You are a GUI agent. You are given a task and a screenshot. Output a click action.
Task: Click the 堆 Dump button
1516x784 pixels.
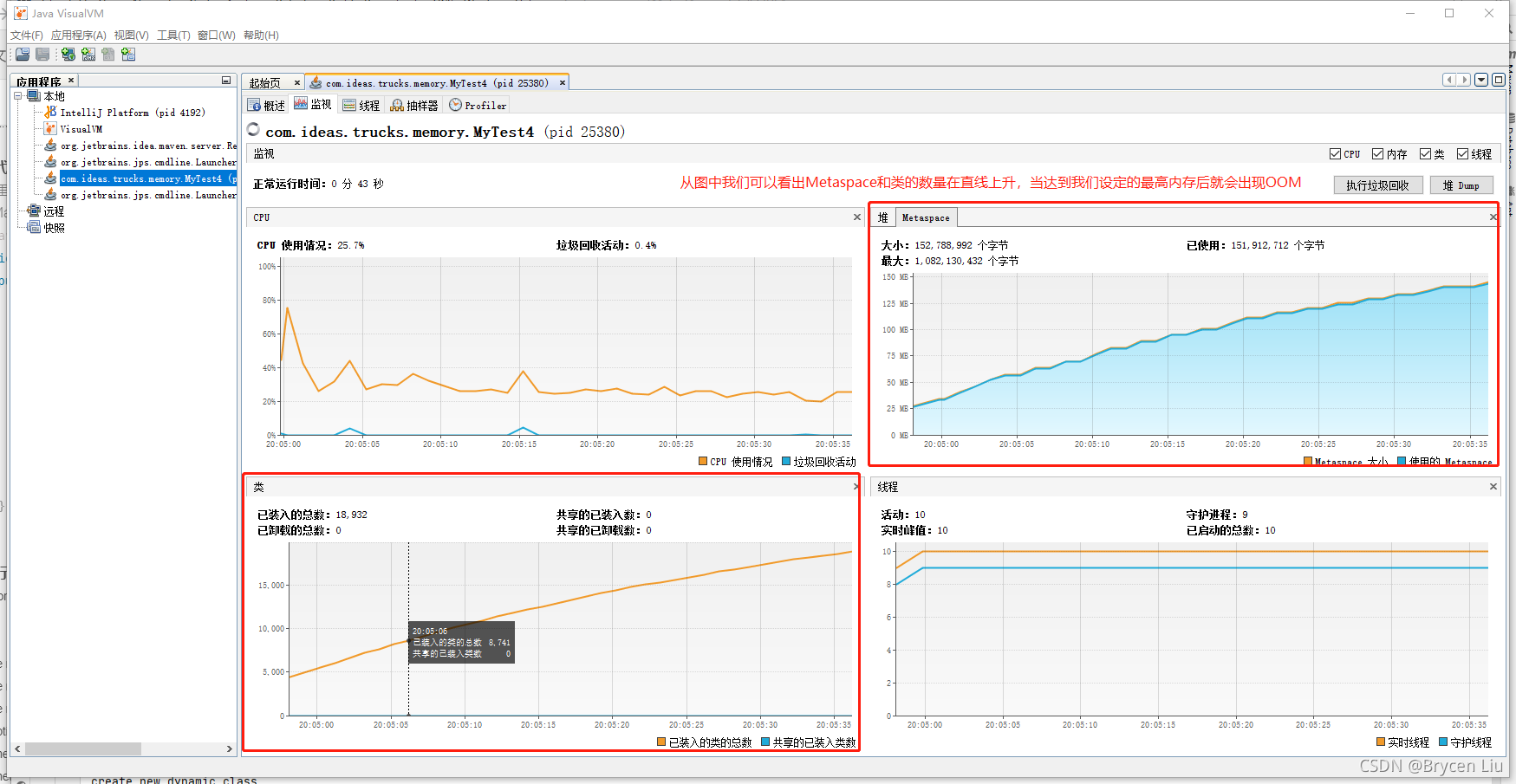(1461, 185)
